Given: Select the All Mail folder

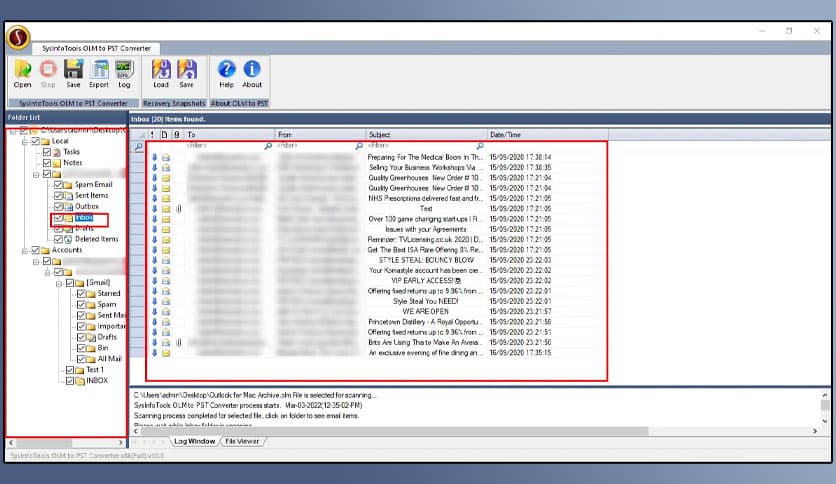Looking at the screenshot, I should [x=109, y=359].
